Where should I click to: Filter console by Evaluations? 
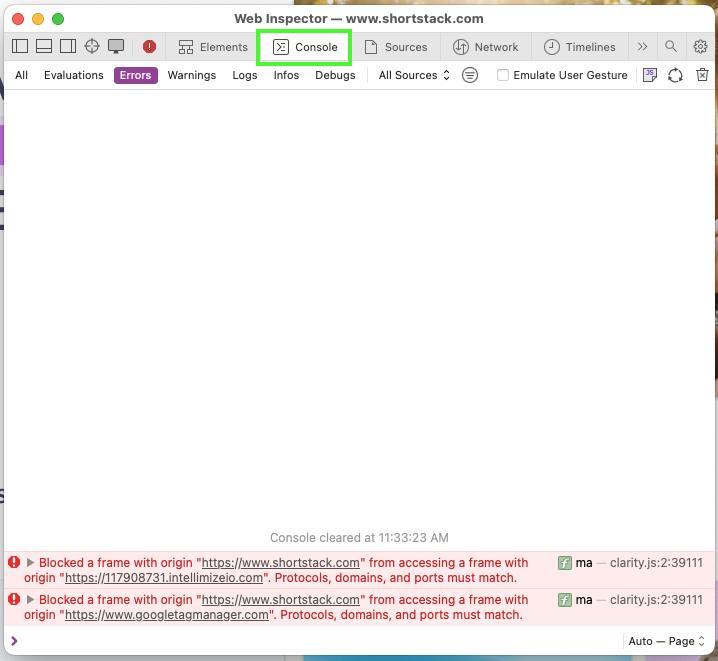(74, 75)
